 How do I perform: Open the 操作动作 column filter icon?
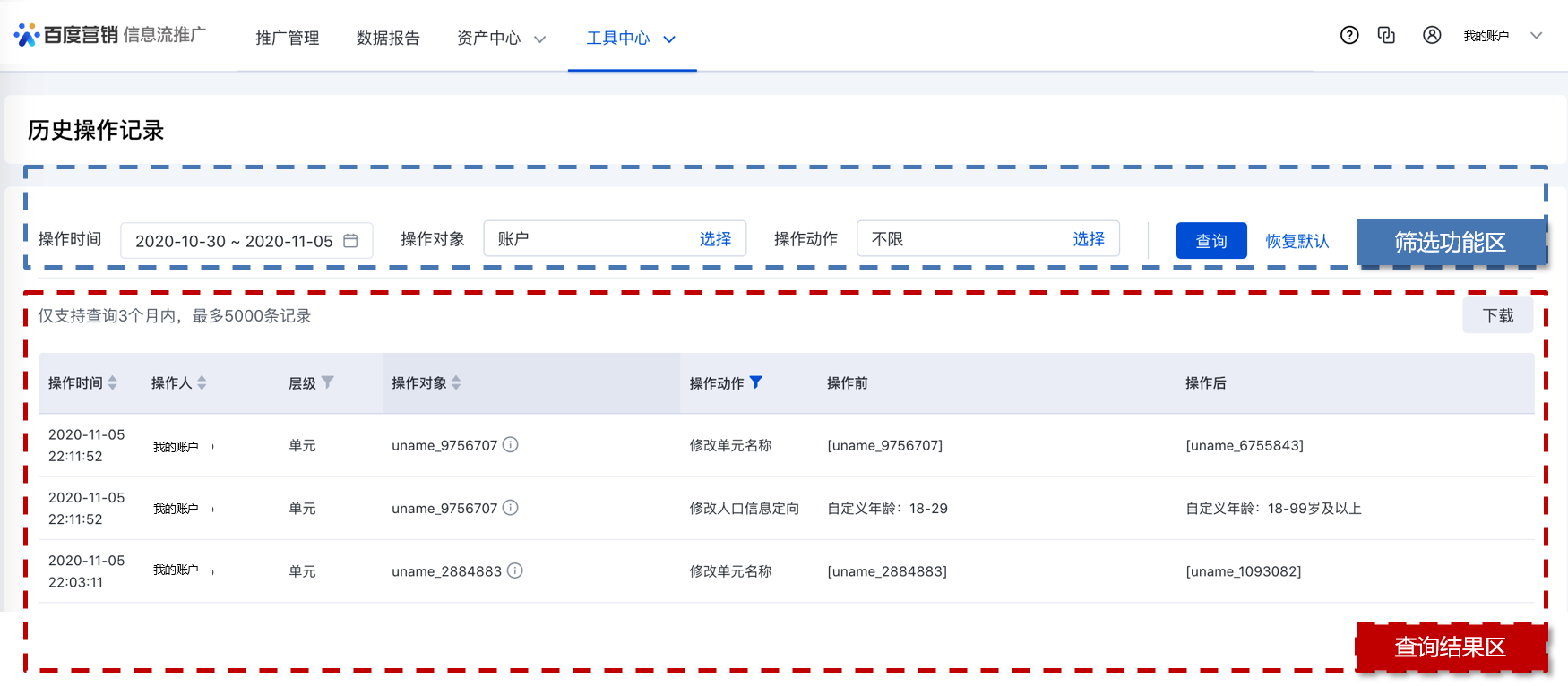756,382
